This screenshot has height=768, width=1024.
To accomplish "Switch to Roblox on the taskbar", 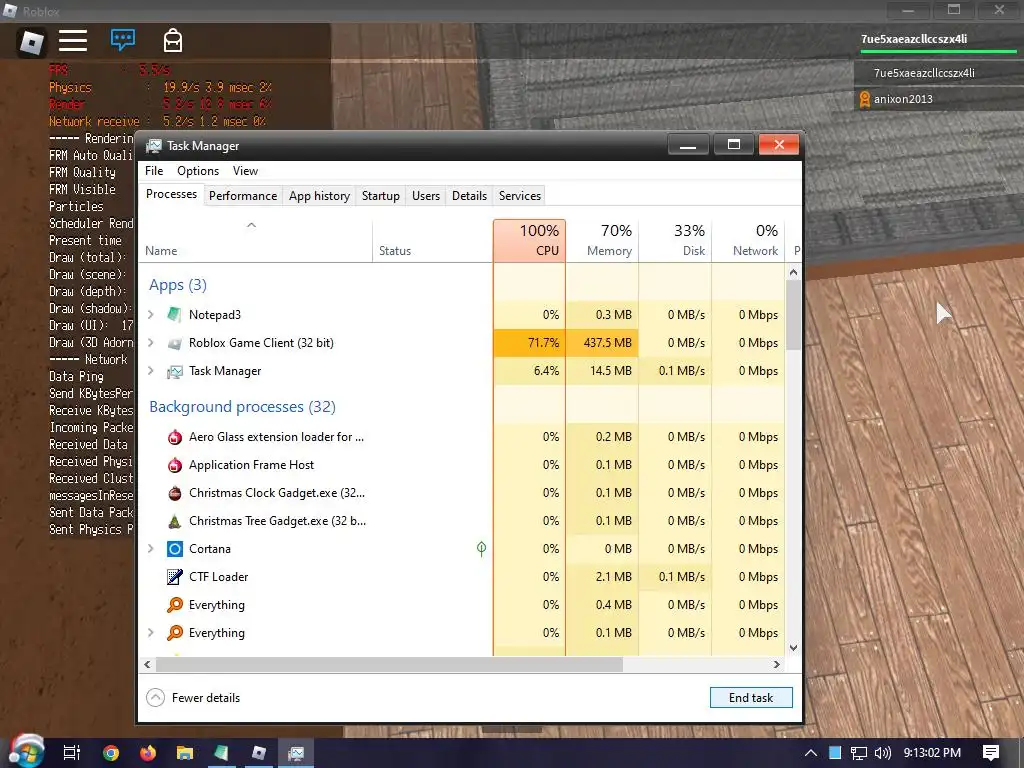I will click(259, 753).
